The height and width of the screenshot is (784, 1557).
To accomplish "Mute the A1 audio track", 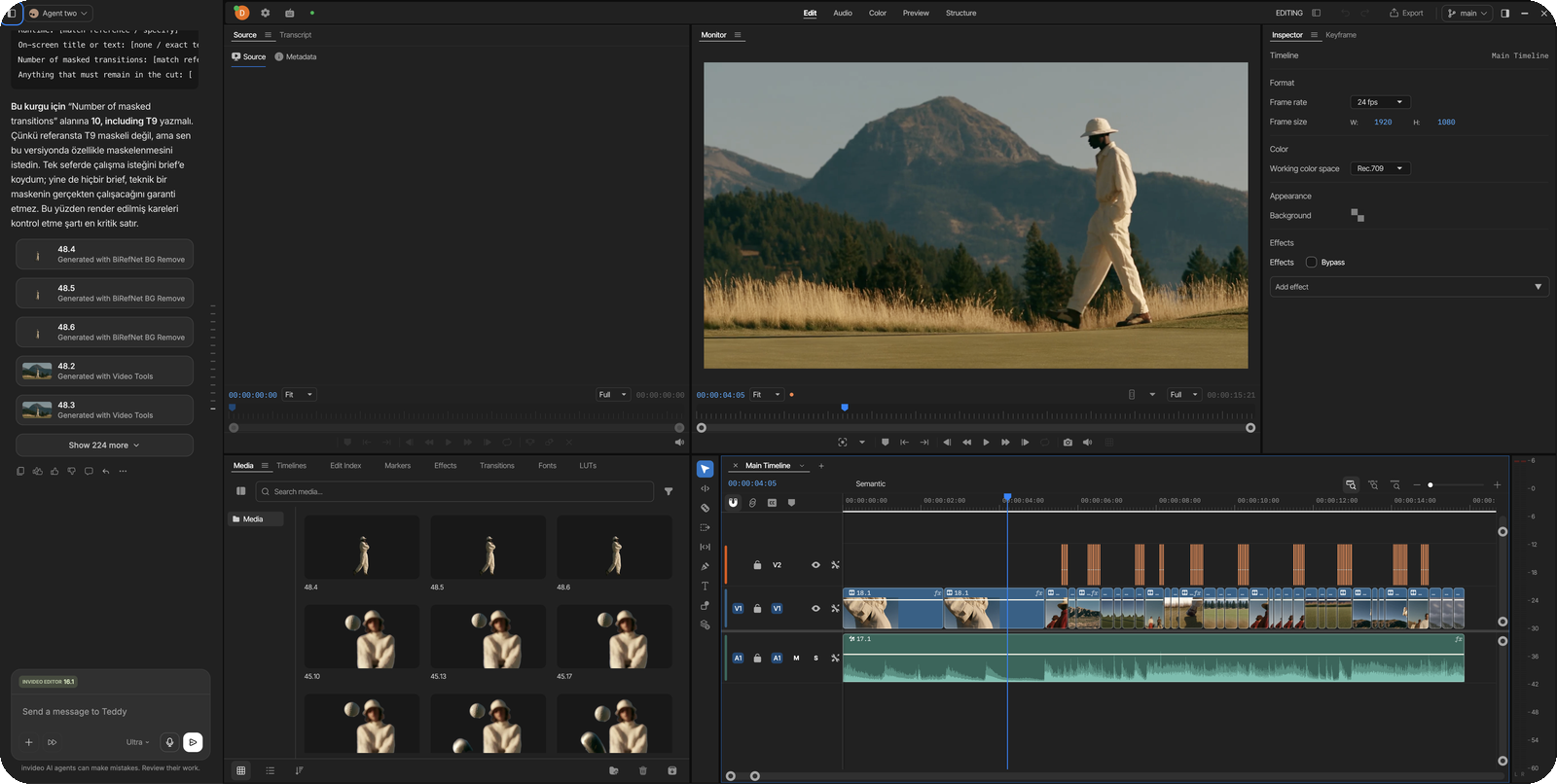I will point(796,659).
